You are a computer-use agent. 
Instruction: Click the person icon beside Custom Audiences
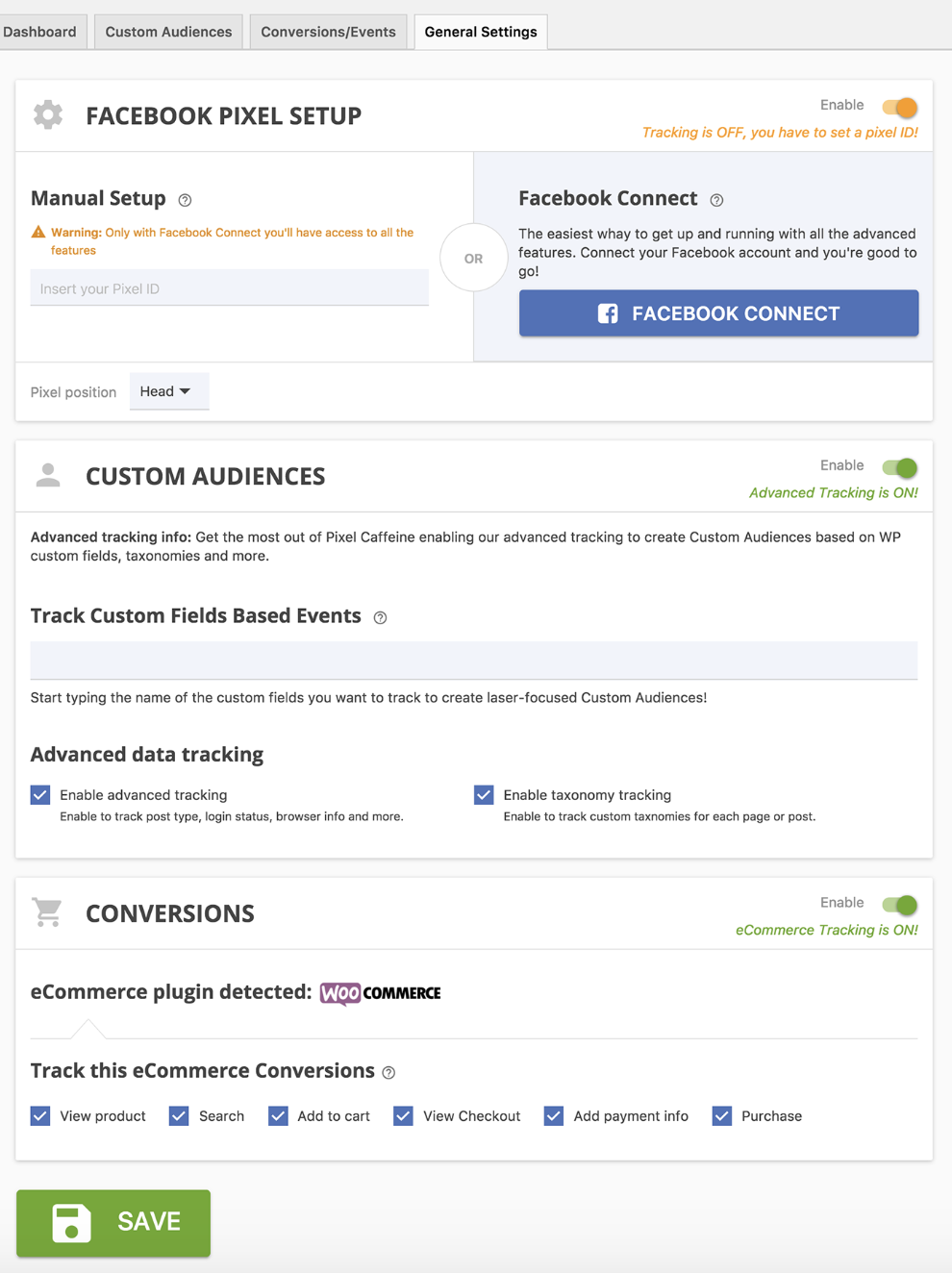48,475
